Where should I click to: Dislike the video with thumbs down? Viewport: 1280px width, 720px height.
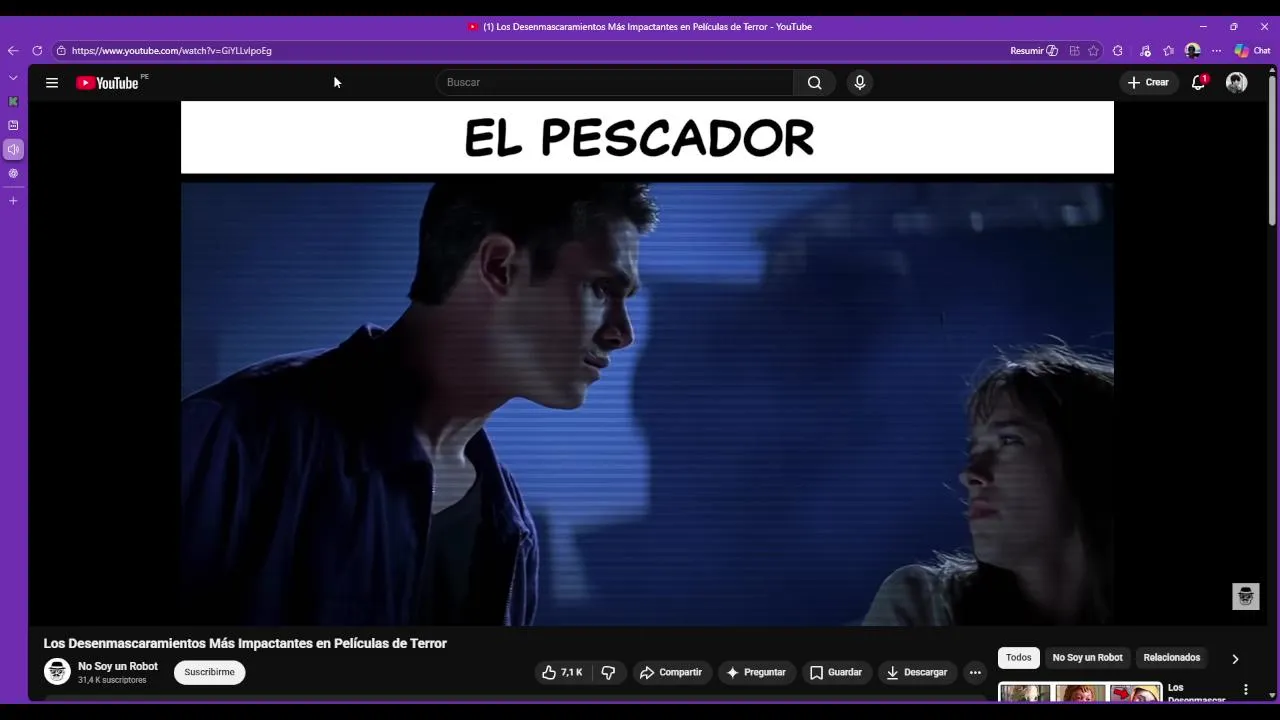[608, 673]
